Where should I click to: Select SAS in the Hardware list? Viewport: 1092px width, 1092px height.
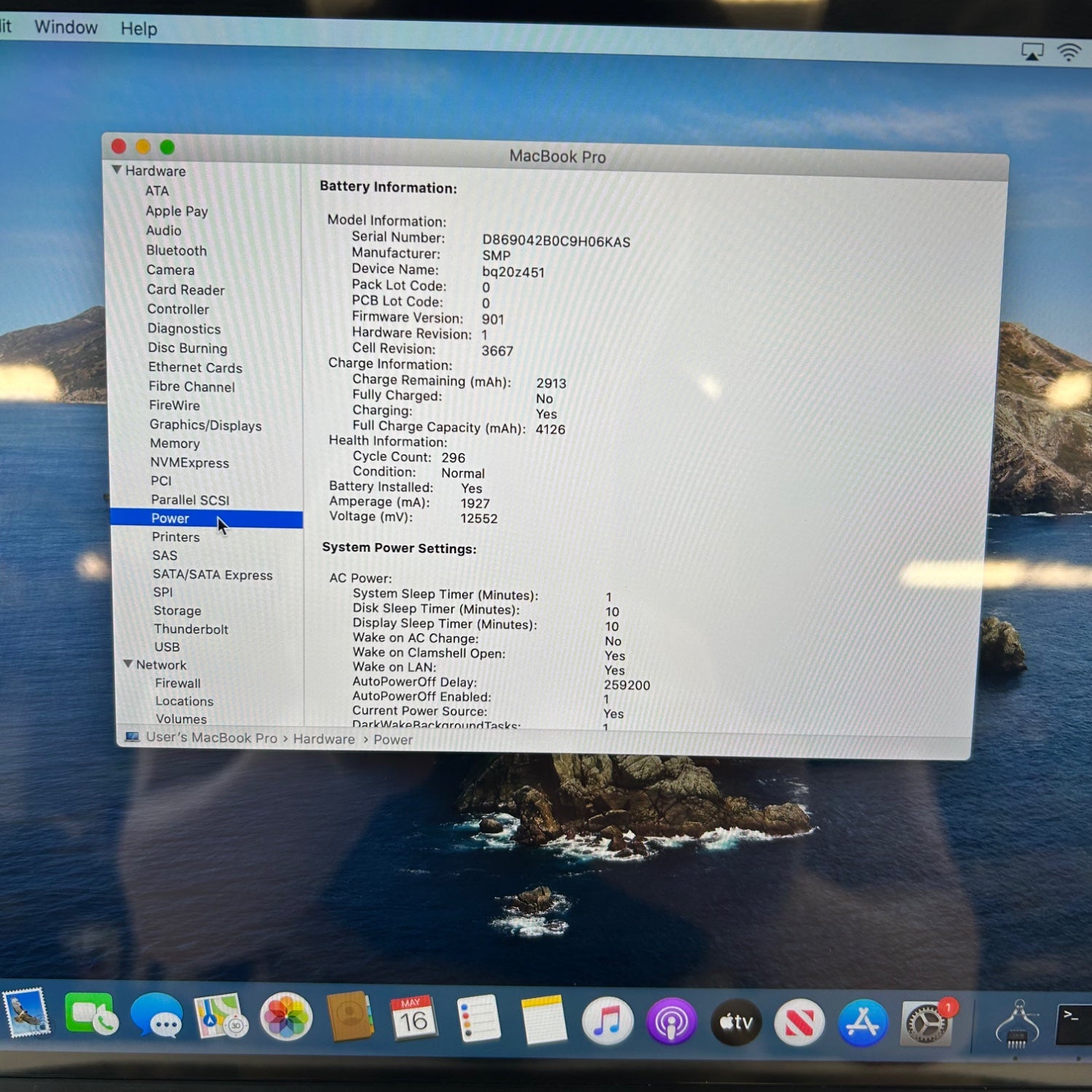click(165, 555)
